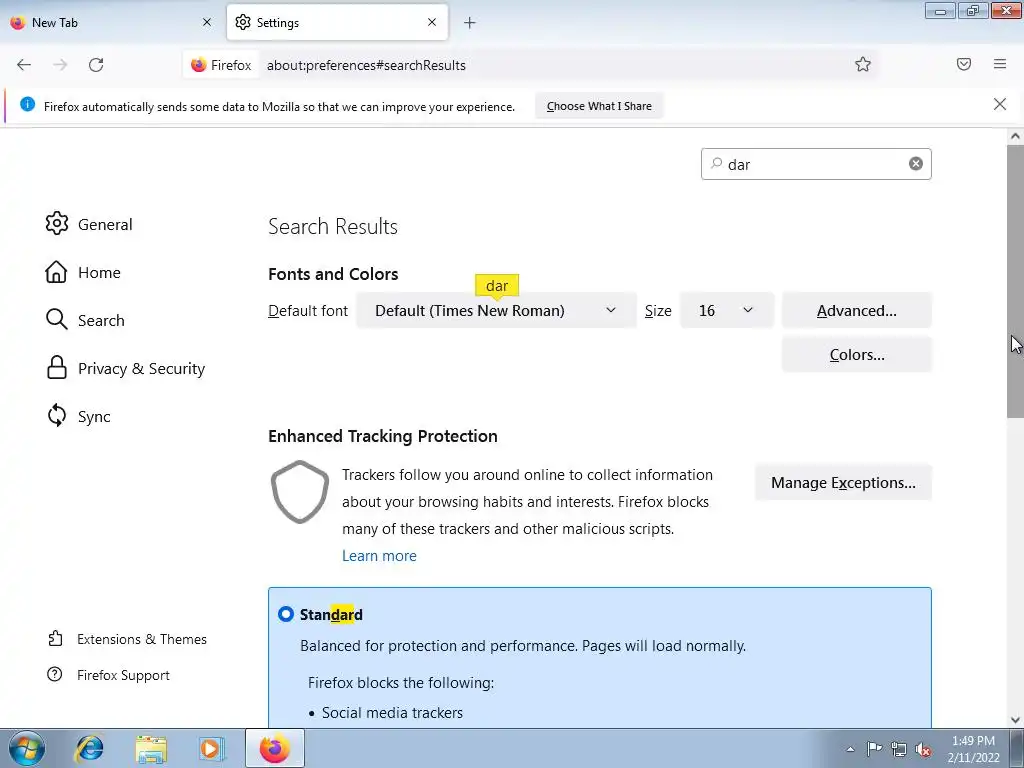The image size is (1024, 768).
Task: Close the Settings tab
Action: pyautogui.click(x=432, y=22)
